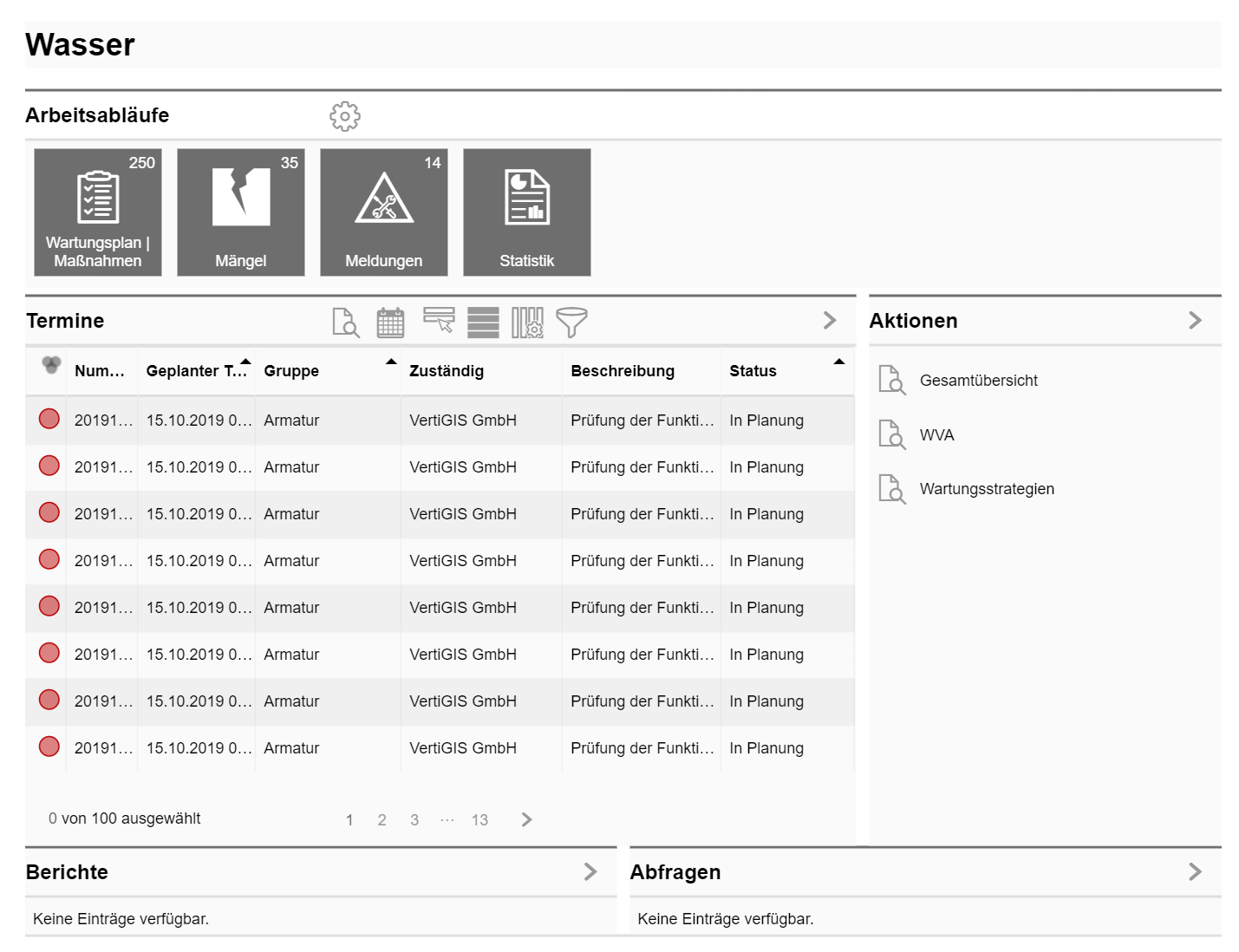Click the Beschreibung column header
This screenshot has width=1239, height=952.
(623, 371)
